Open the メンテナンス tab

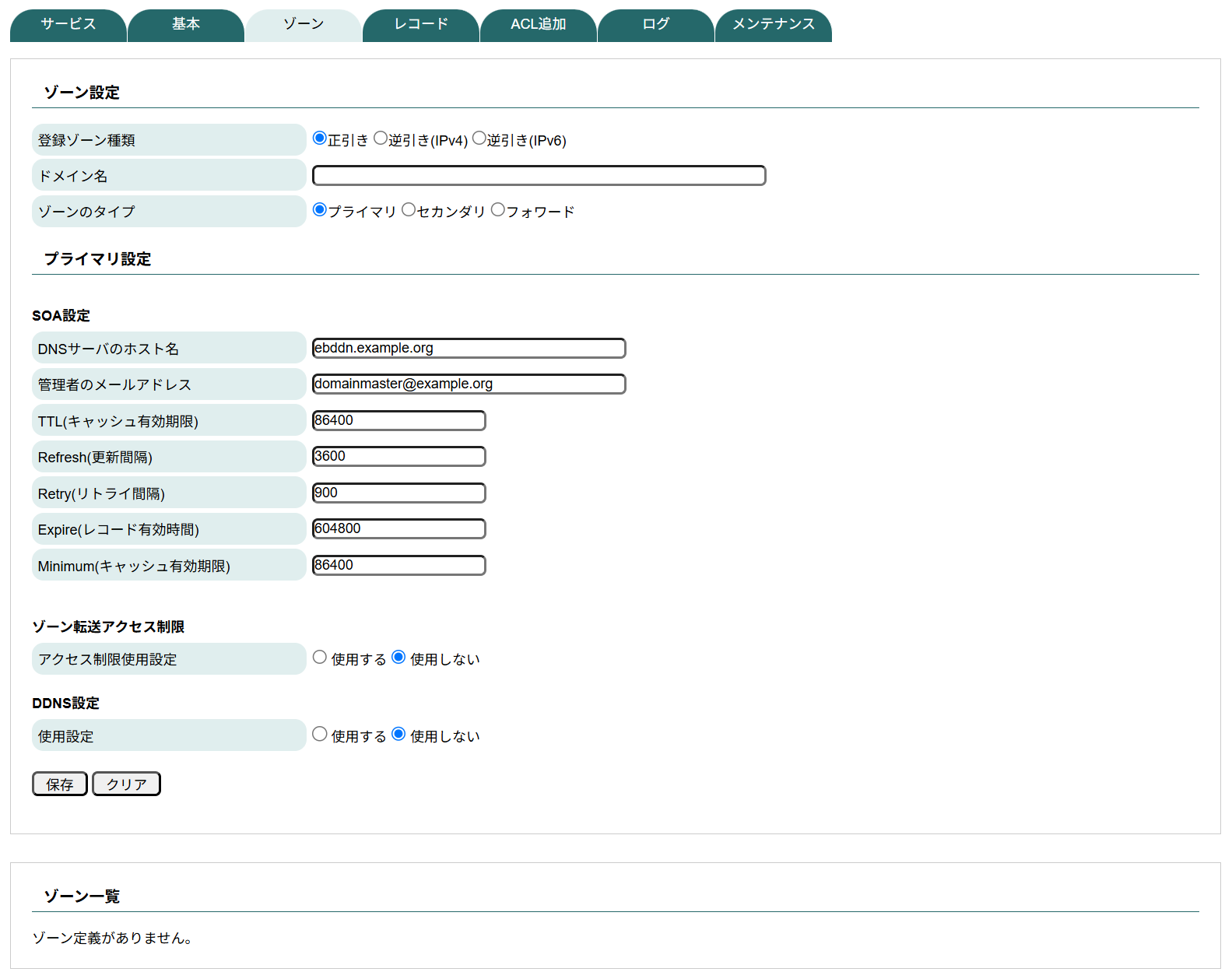(x=773, y=25)
